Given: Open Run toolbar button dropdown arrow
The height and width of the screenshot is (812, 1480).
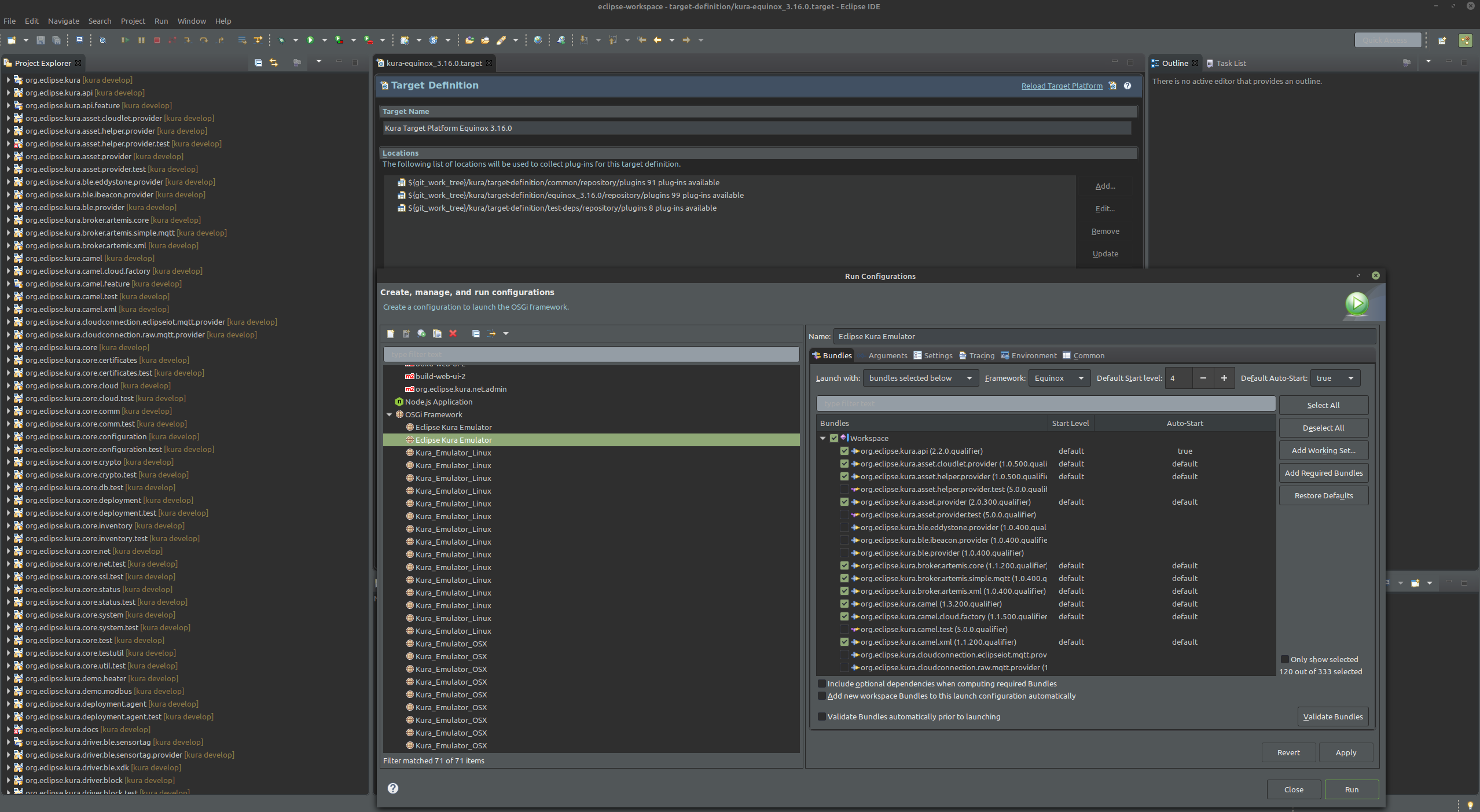Looking at the screenshot, I should click(x=324, y=40).
